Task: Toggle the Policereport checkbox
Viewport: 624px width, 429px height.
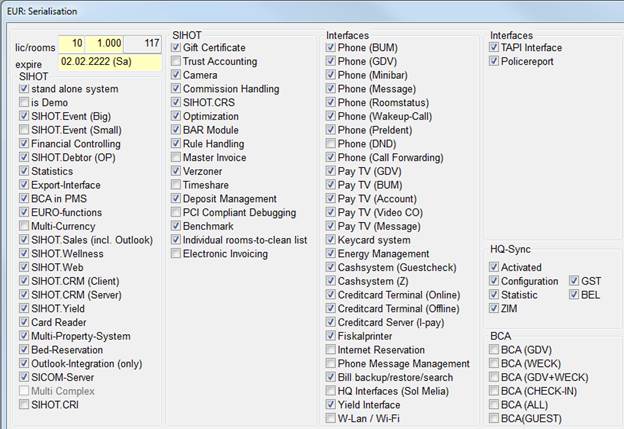Action: pos(495,62)
